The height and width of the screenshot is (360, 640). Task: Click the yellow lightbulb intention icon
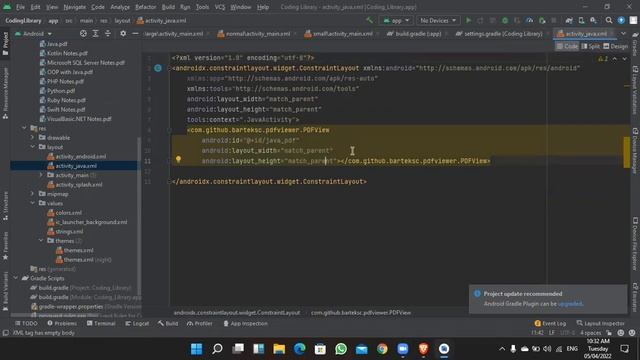(x=178, y=160)
